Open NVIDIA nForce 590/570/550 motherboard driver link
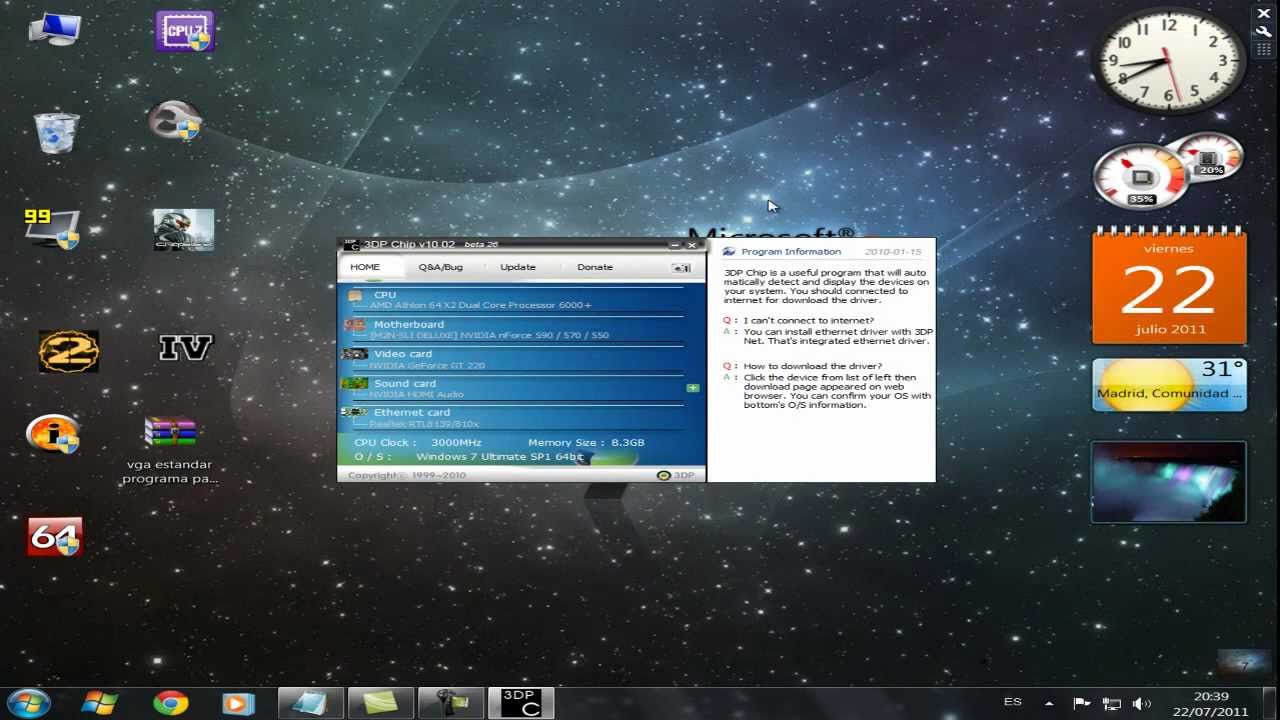Viewport: 1280px width, 720px height. 489,336
